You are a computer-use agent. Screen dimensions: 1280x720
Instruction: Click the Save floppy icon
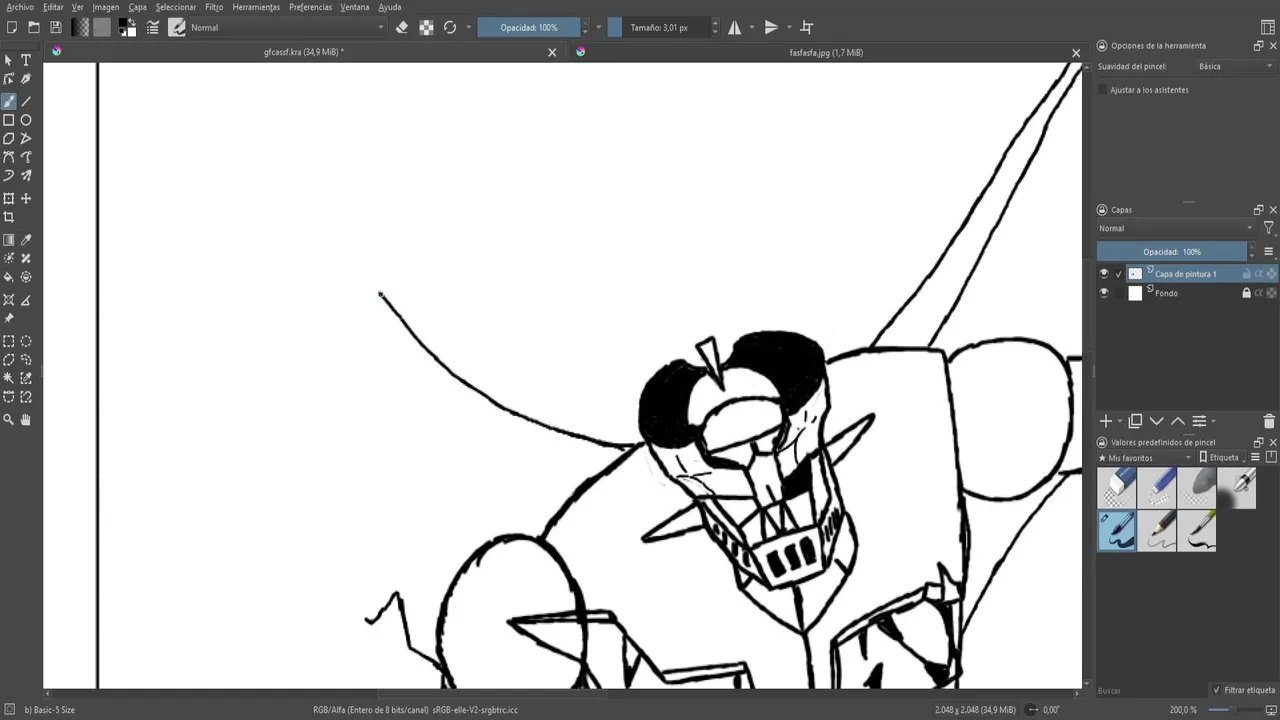coord(56,28)
